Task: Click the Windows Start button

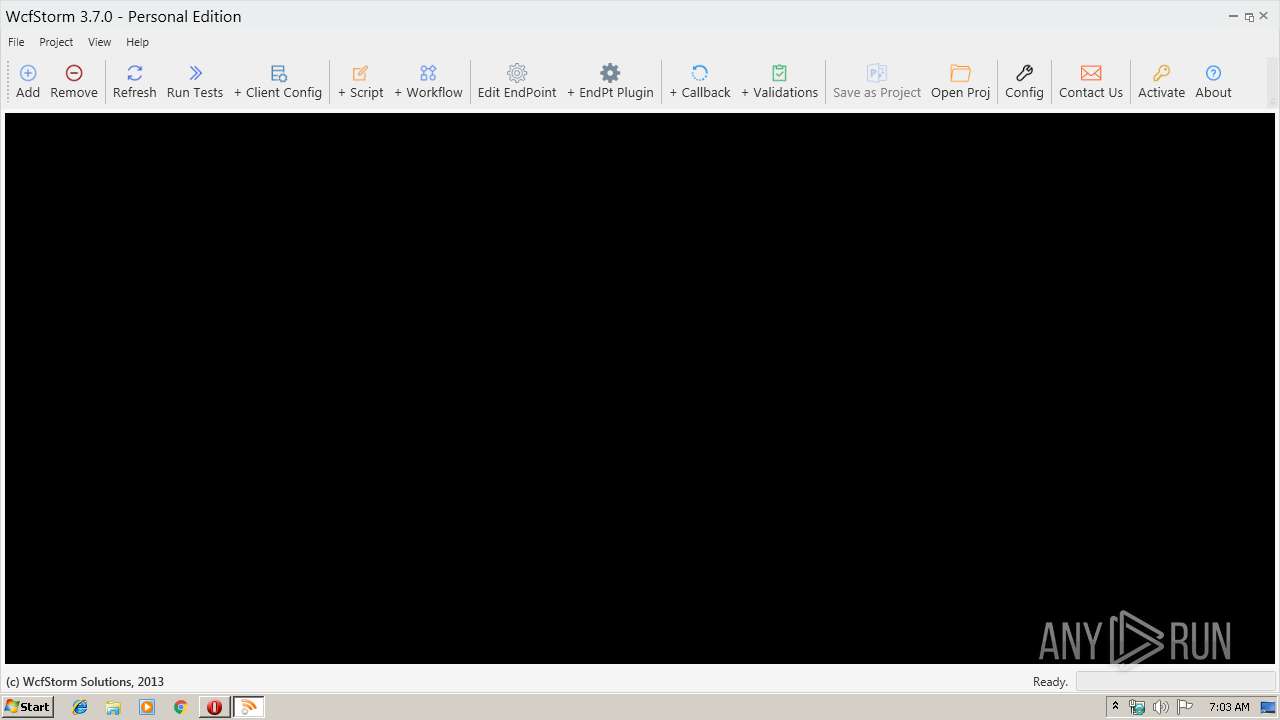Action: [x=28, y=706]
